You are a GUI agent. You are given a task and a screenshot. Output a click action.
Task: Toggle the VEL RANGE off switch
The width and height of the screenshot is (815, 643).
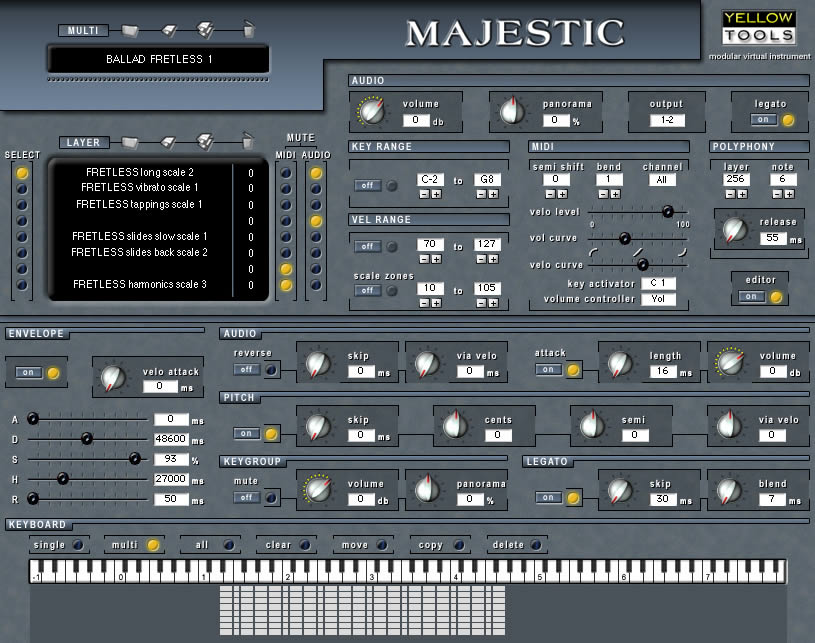coord(367,246)
